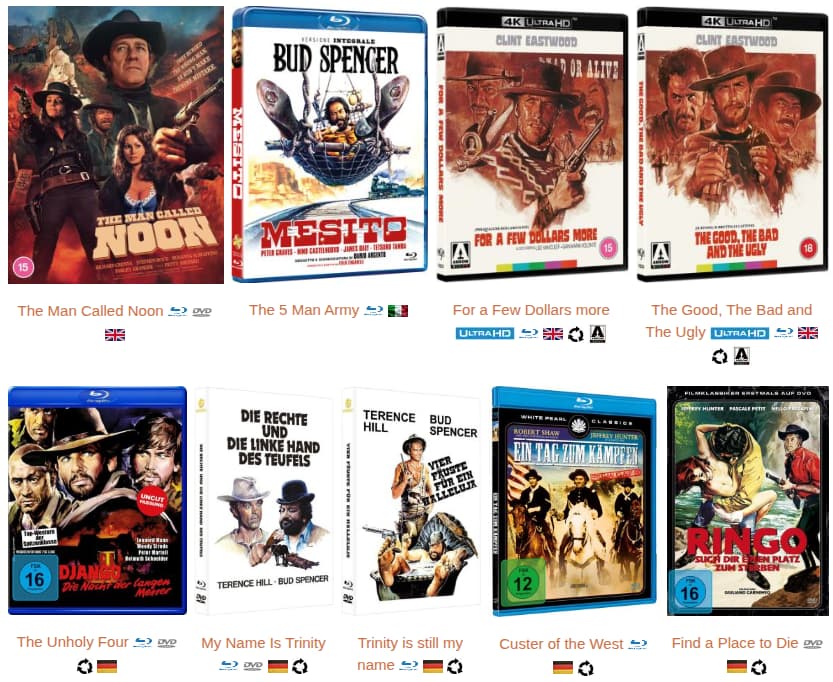Click the Italian flag icon after The 5 Man Army

click(398, 311)
